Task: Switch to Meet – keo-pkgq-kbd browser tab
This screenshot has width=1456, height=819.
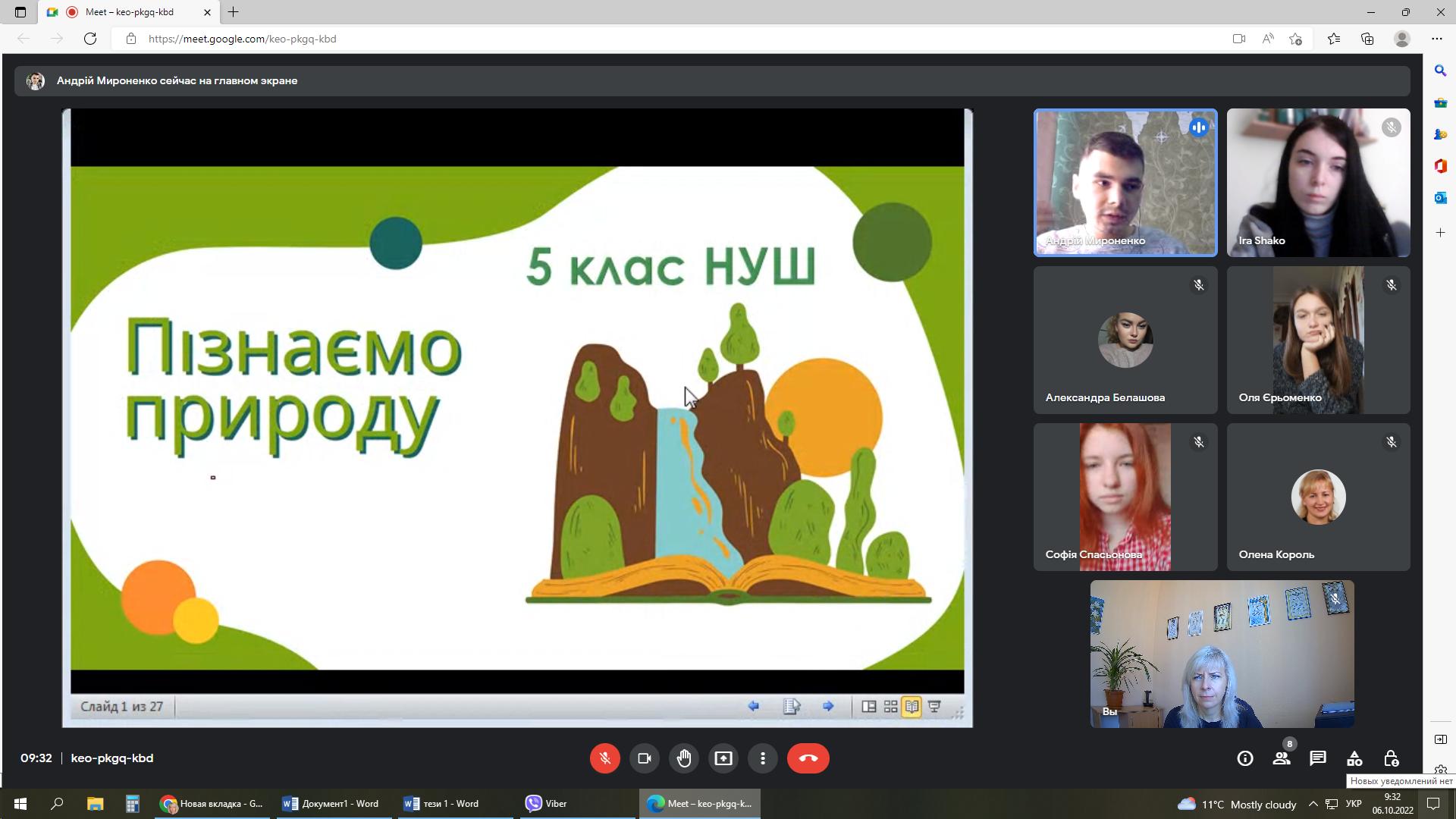Action: (129, 12)
